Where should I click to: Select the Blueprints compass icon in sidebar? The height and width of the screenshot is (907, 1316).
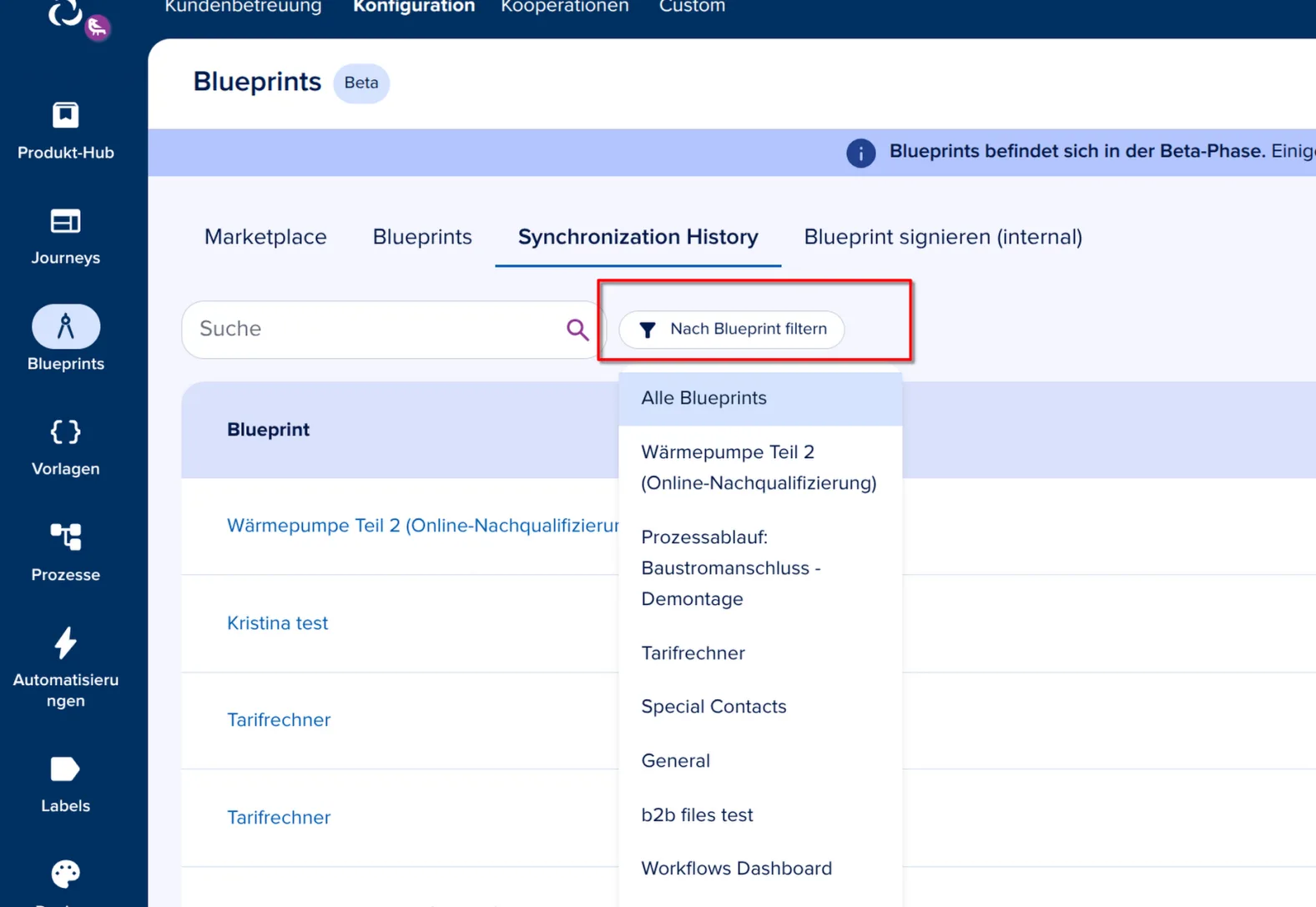point(66,326)
